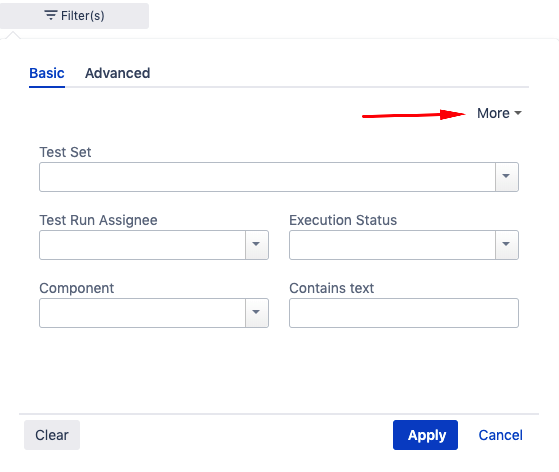Expand Test Run Assignee dropdown arrow
Viewport: 559px width, 472px height.
coord(257,245)
